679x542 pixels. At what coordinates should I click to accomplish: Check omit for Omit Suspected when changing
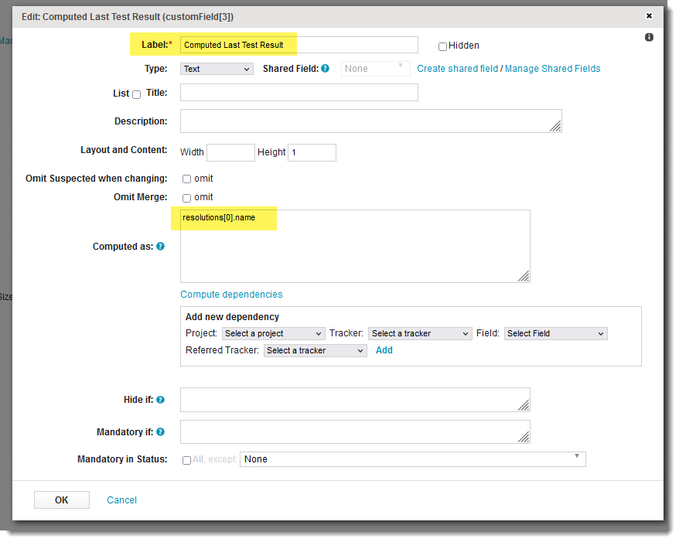coord(186,179)
